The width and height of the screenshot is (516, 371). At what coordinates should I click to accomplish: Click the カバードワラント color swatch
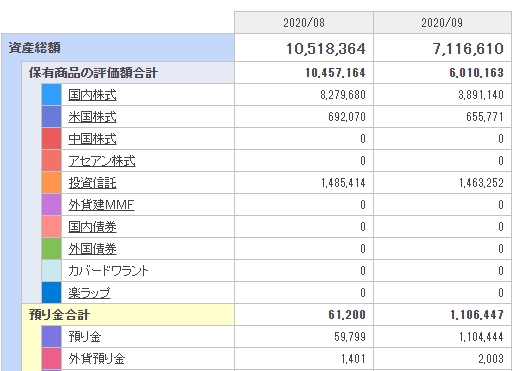[x=52, y=271]
